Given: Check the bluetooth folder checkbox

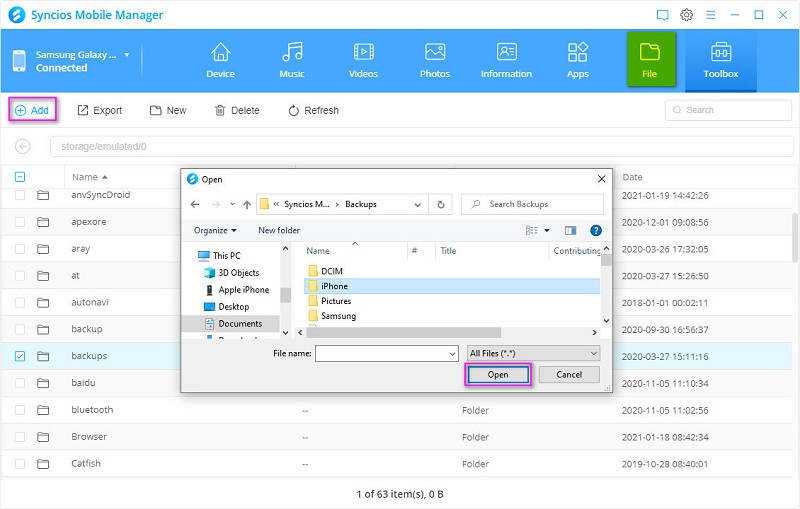Looking at the screenshot, I should pyautogui.click(x=20, y=410).
